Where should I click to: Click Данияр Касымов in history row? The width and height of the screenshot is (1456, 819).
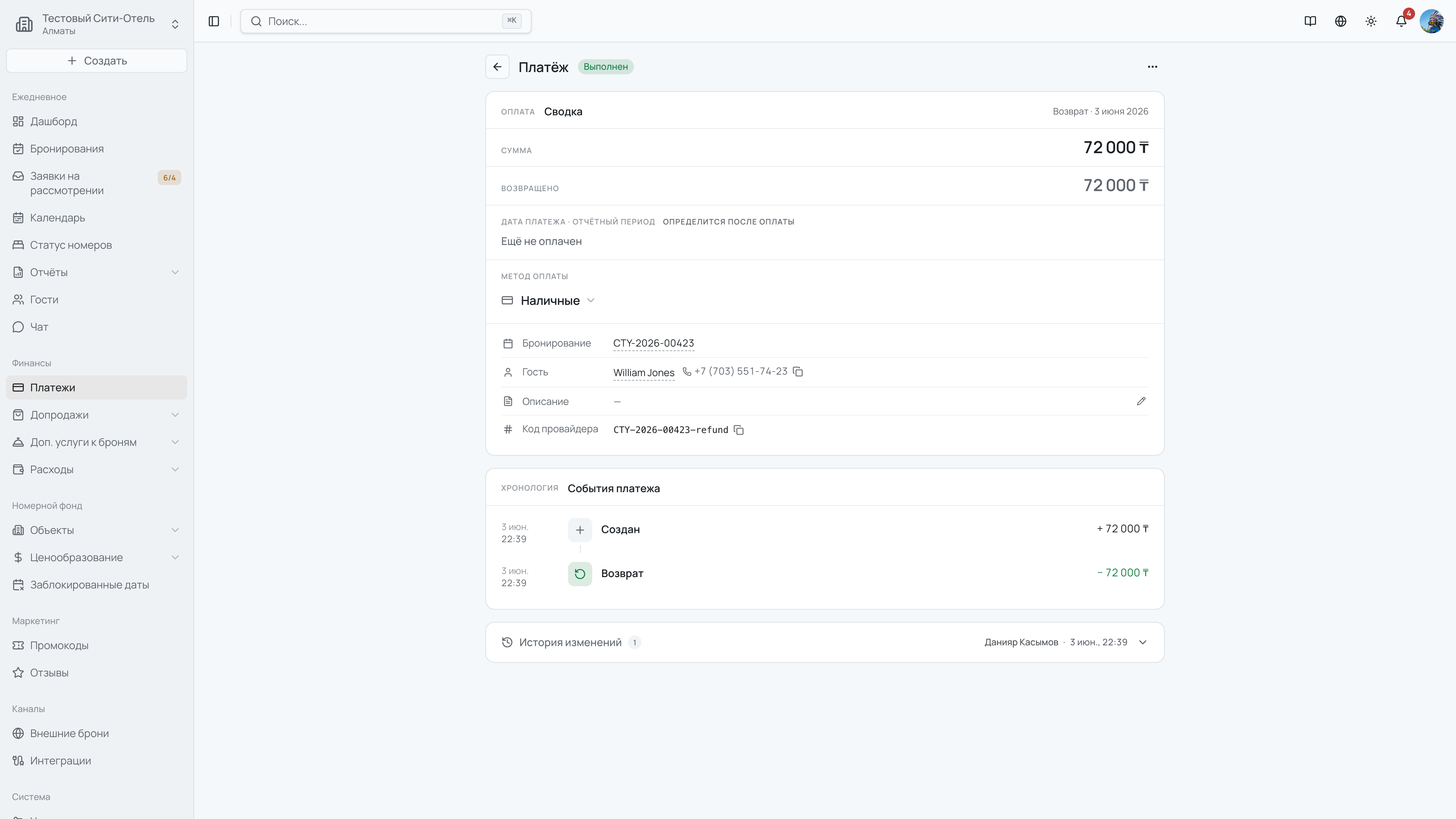1021,642
